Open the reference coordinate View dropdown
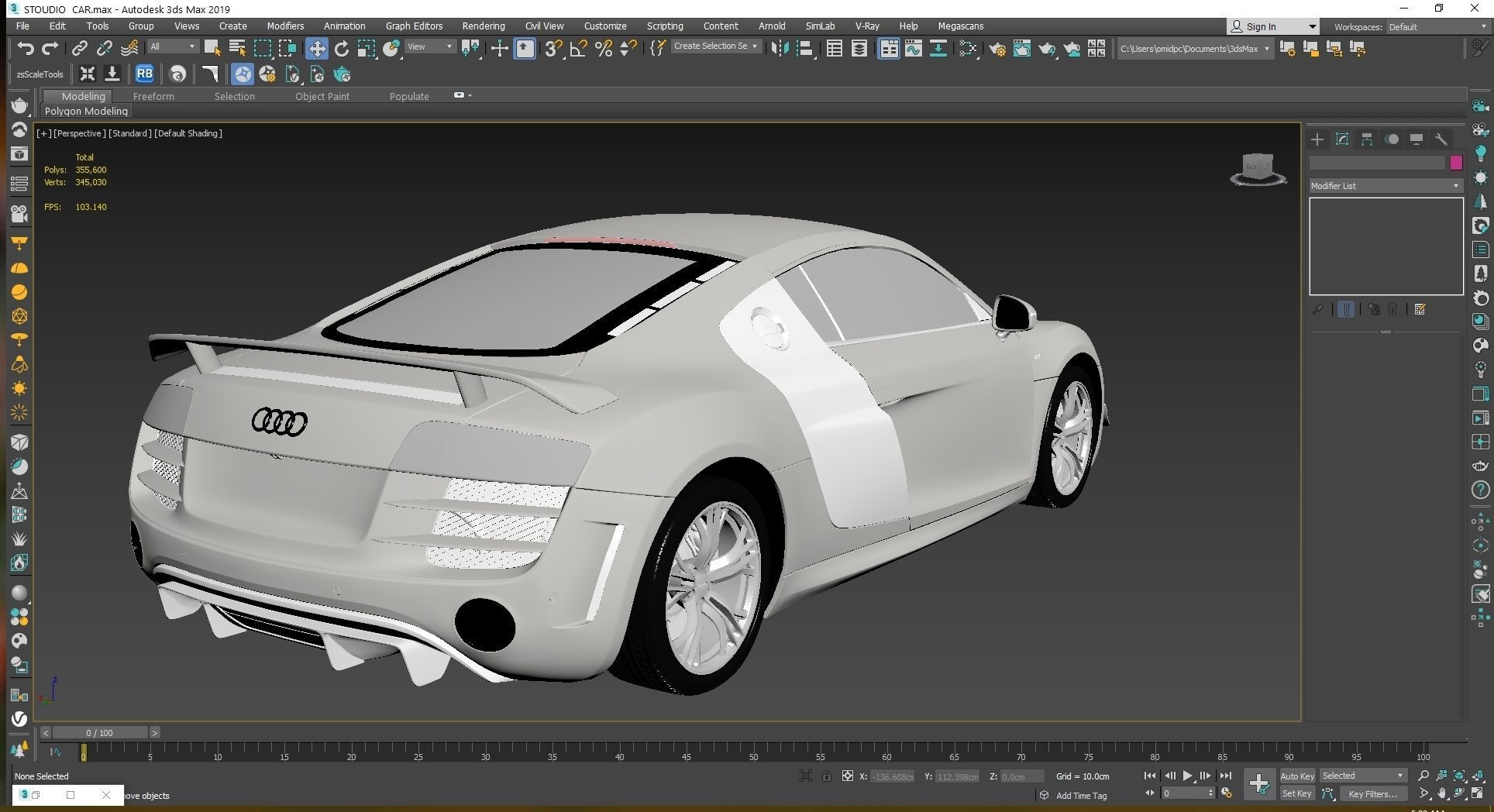This screenshot has width=1494, height=812. (x=430, y=47)
